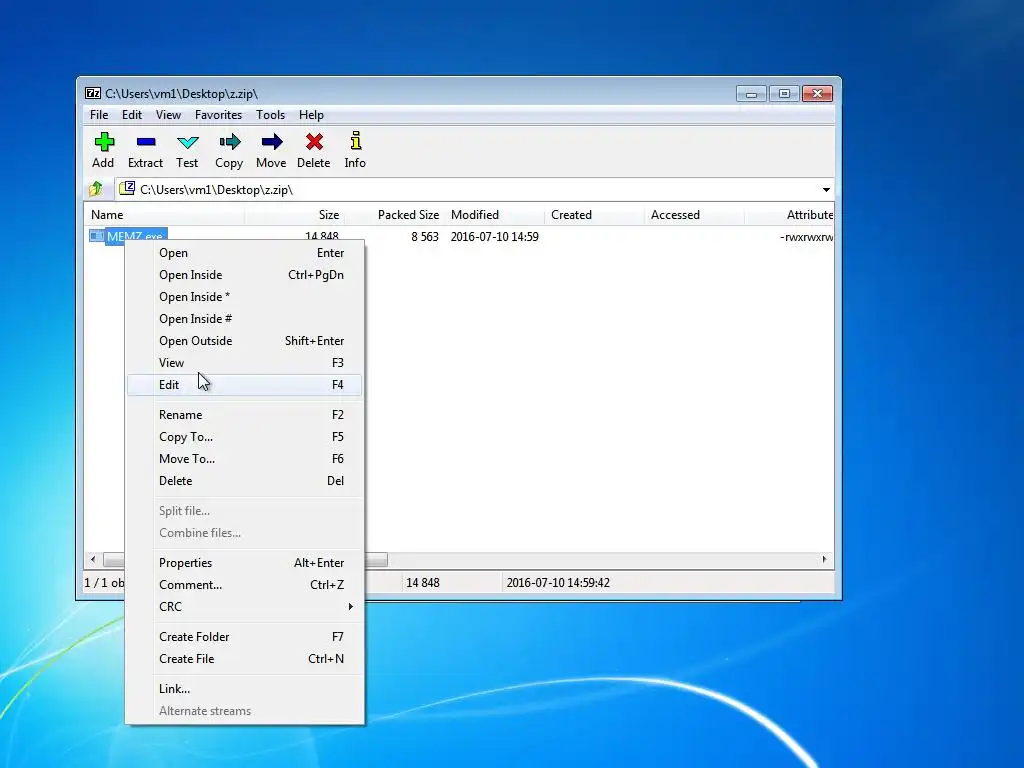Sort by the Size column header
The height and width of the screenshot is (768, 1024).
295,215
